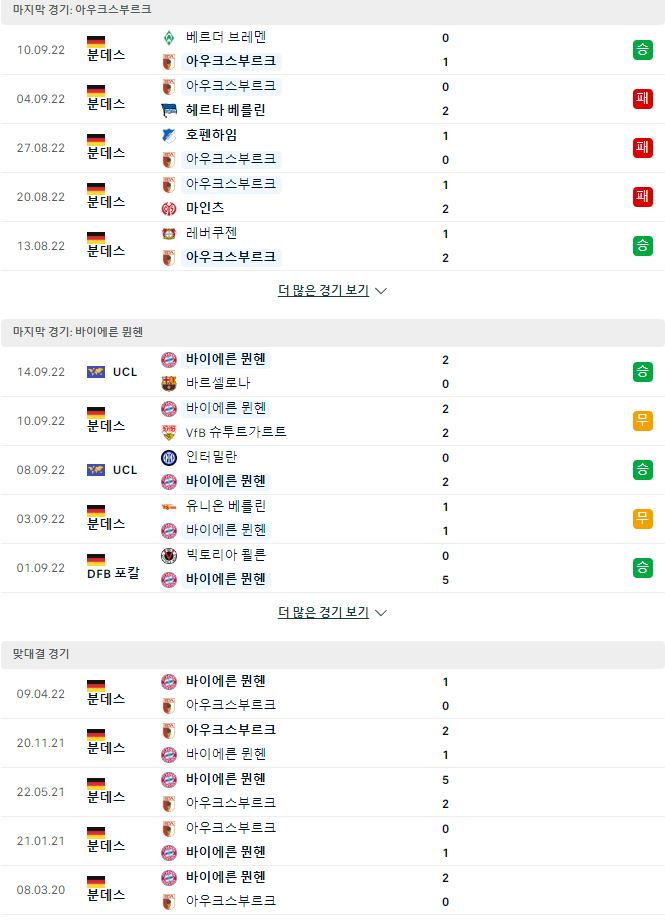665x920 pixels.
Task: Click the Union Berlin logo
Action: click(168, 507)
